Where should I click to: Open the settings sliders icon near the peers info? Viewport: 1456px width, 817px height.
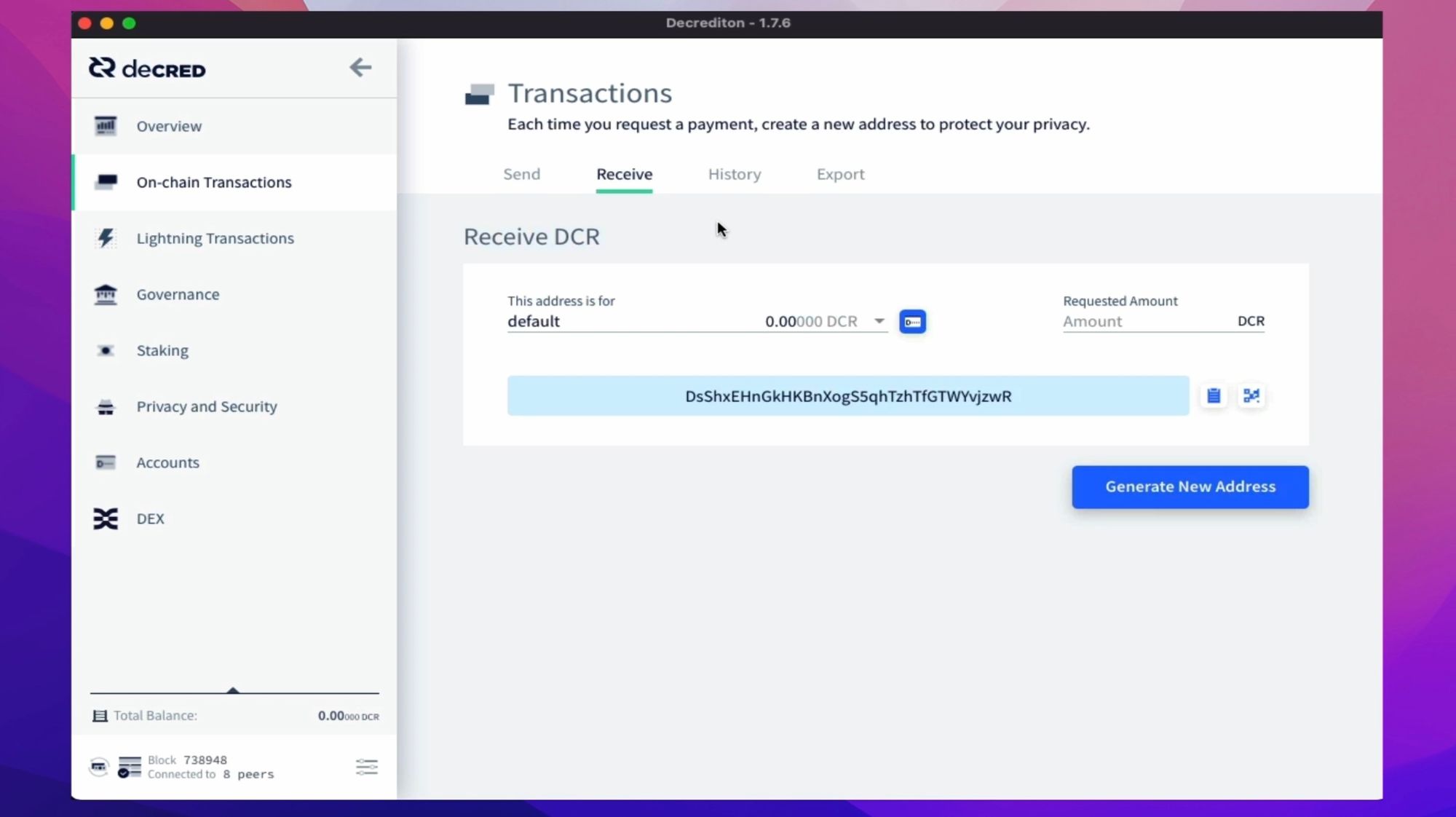(366, 767)
